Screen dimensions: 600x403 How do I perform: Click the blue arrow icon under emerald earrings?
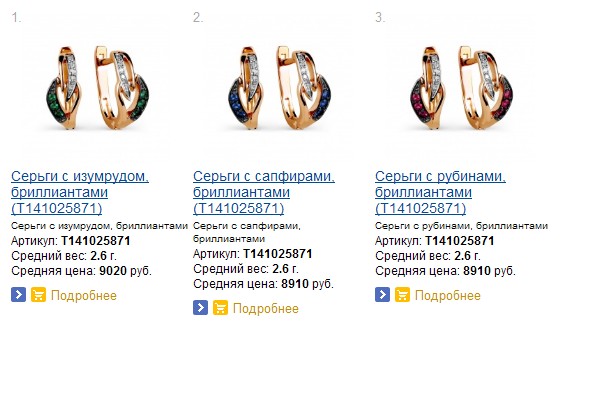click(18, 295)
